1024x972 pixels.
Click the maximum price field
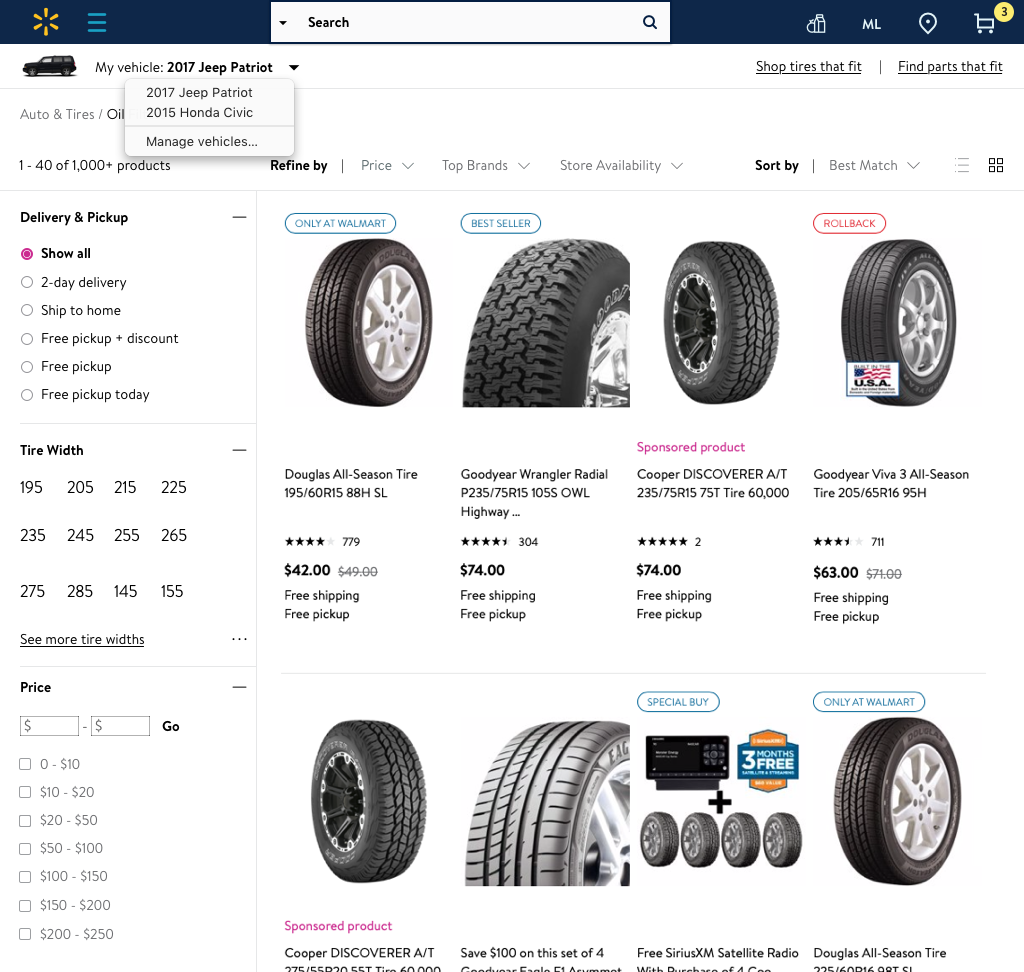[x=120, y=726]
